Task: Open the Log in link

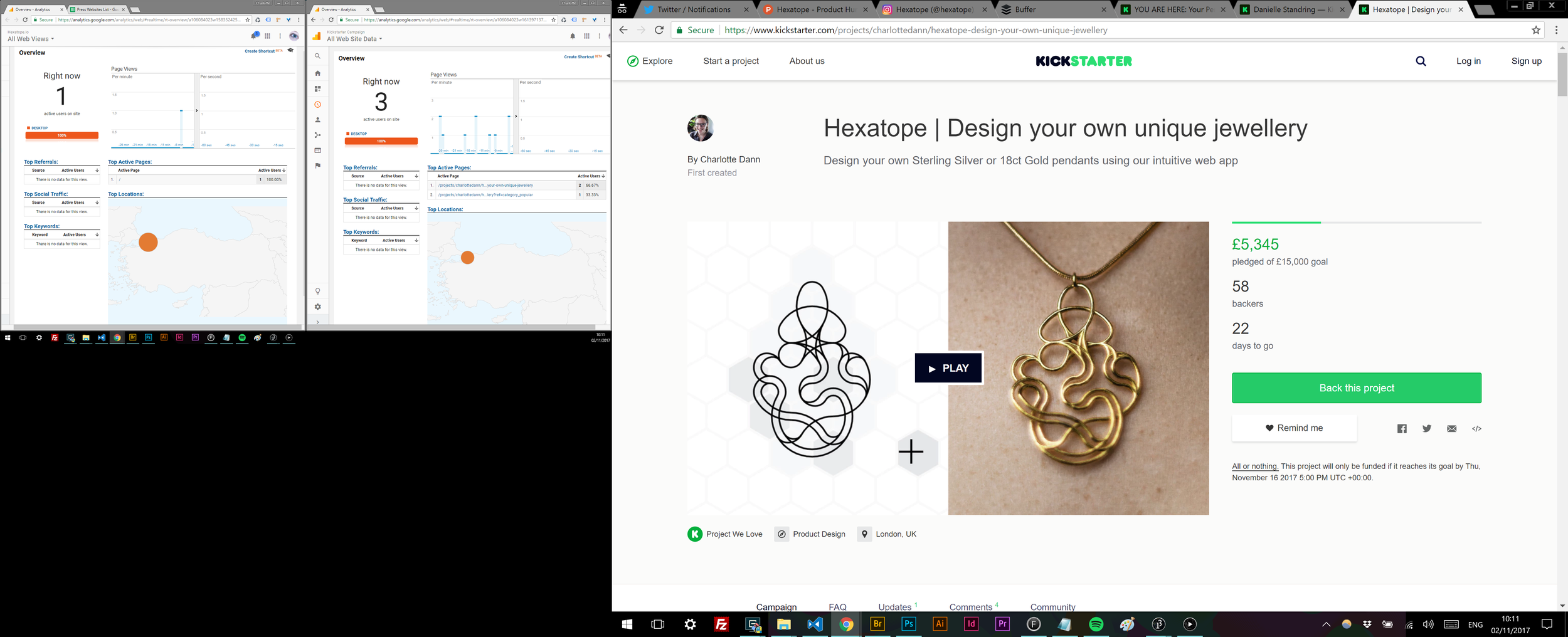Action: point(1468,61)
